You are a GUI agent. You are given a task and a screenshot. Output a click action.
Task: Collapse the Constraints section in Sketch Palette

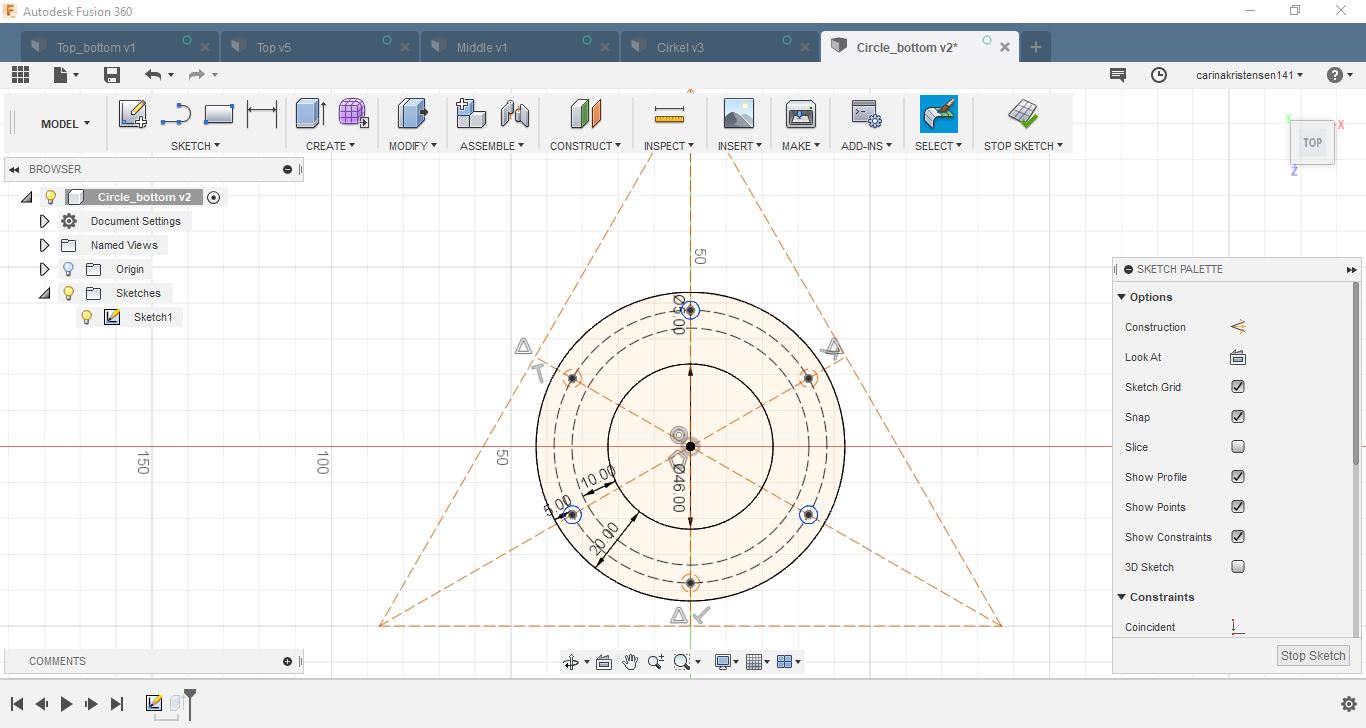(x=1121, y=597)
